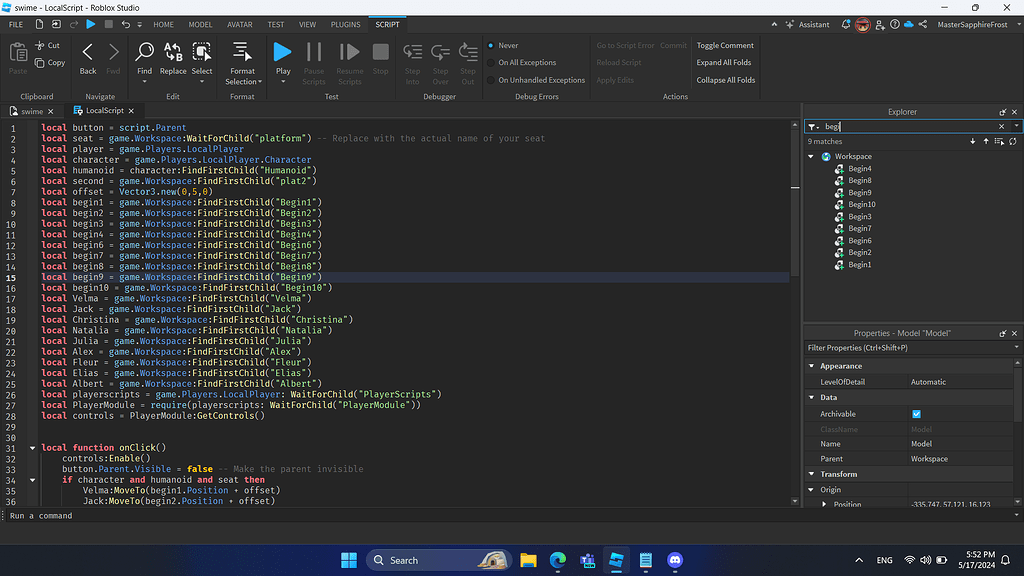Click the Undo arrow in top bar
This screenshot has height=576, width=1024.
click(x=125, y=24)
